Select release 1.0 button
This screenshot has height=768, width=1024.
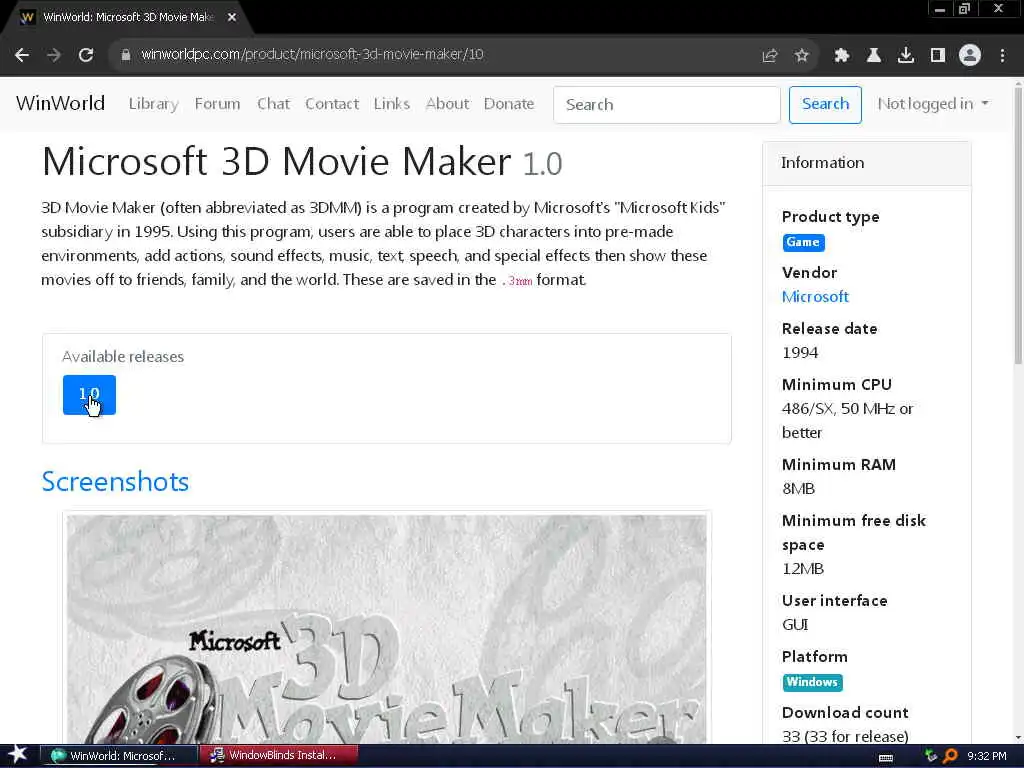pos(89,394)
